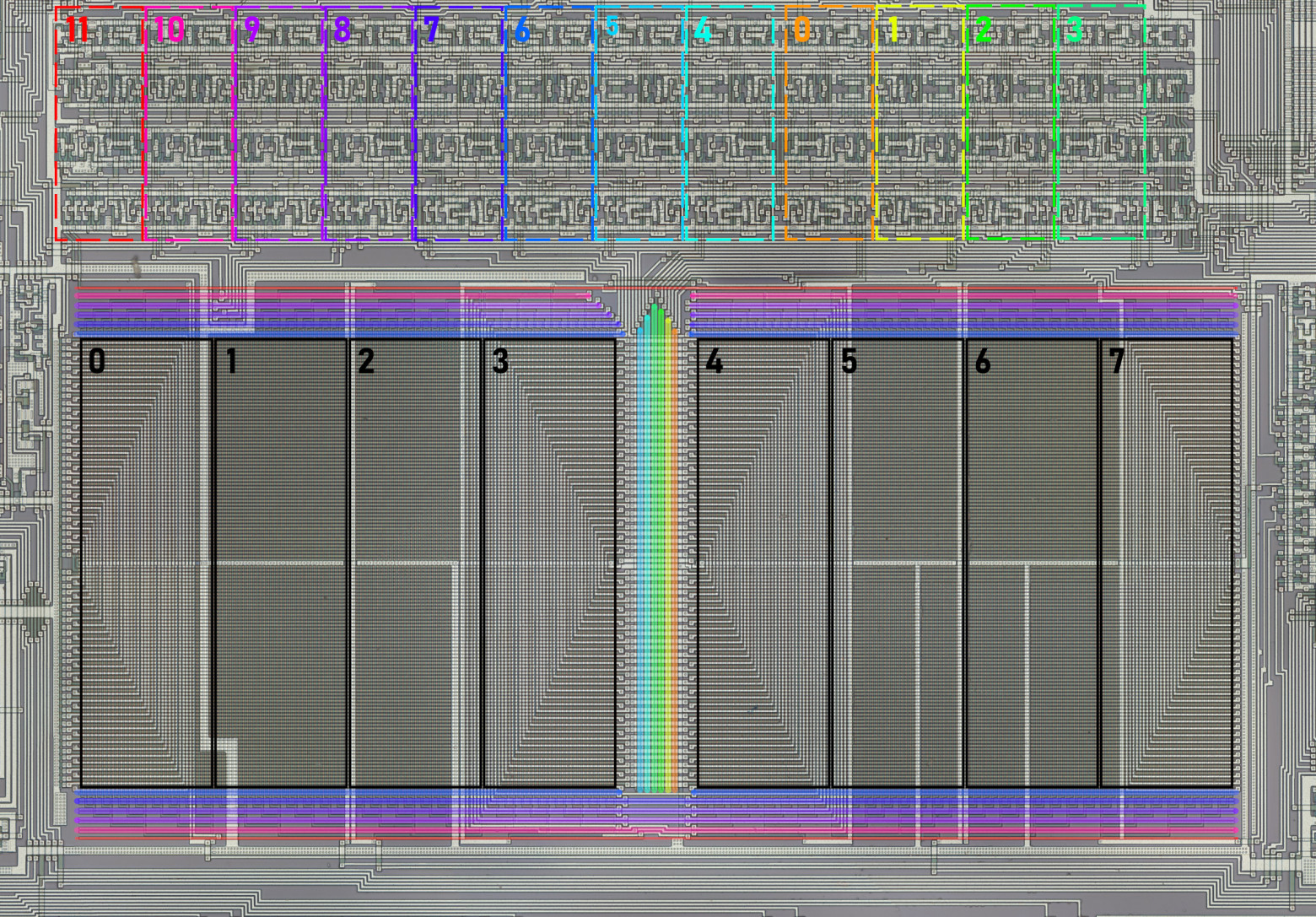The width and height of the screenshot is (1316, 917).
Task: Click the dark blue number 7 label
Action: 432,30
